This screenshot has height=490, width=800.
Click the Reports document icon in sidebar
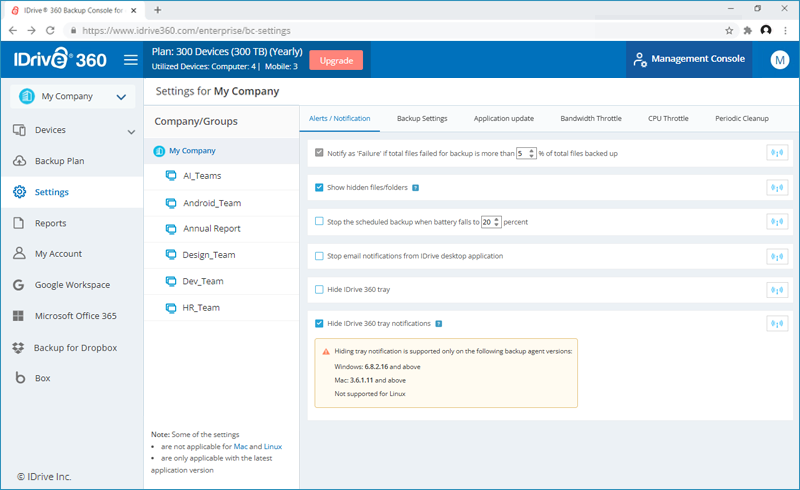point(19,223)
